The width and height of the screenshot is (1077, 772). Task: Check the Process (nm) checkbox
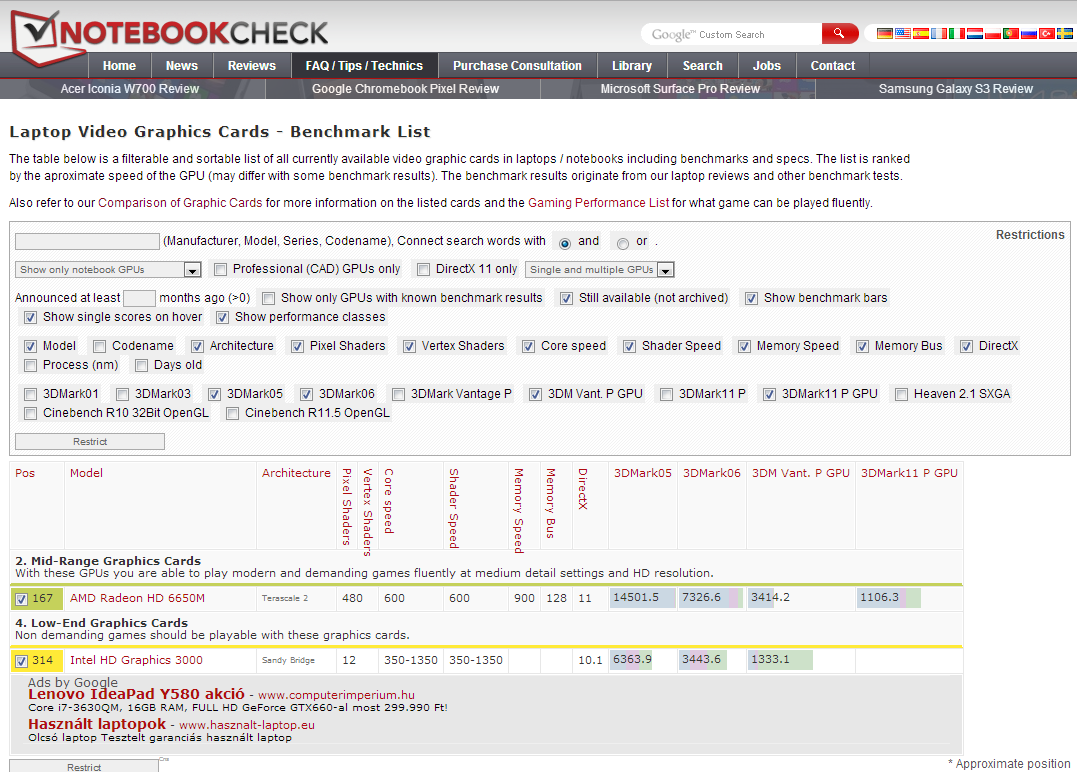(30, 365)
